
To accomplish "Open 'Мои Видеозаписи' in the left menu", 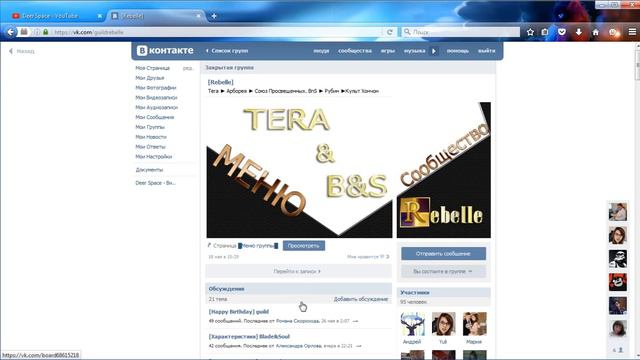I will click(156, 98).
